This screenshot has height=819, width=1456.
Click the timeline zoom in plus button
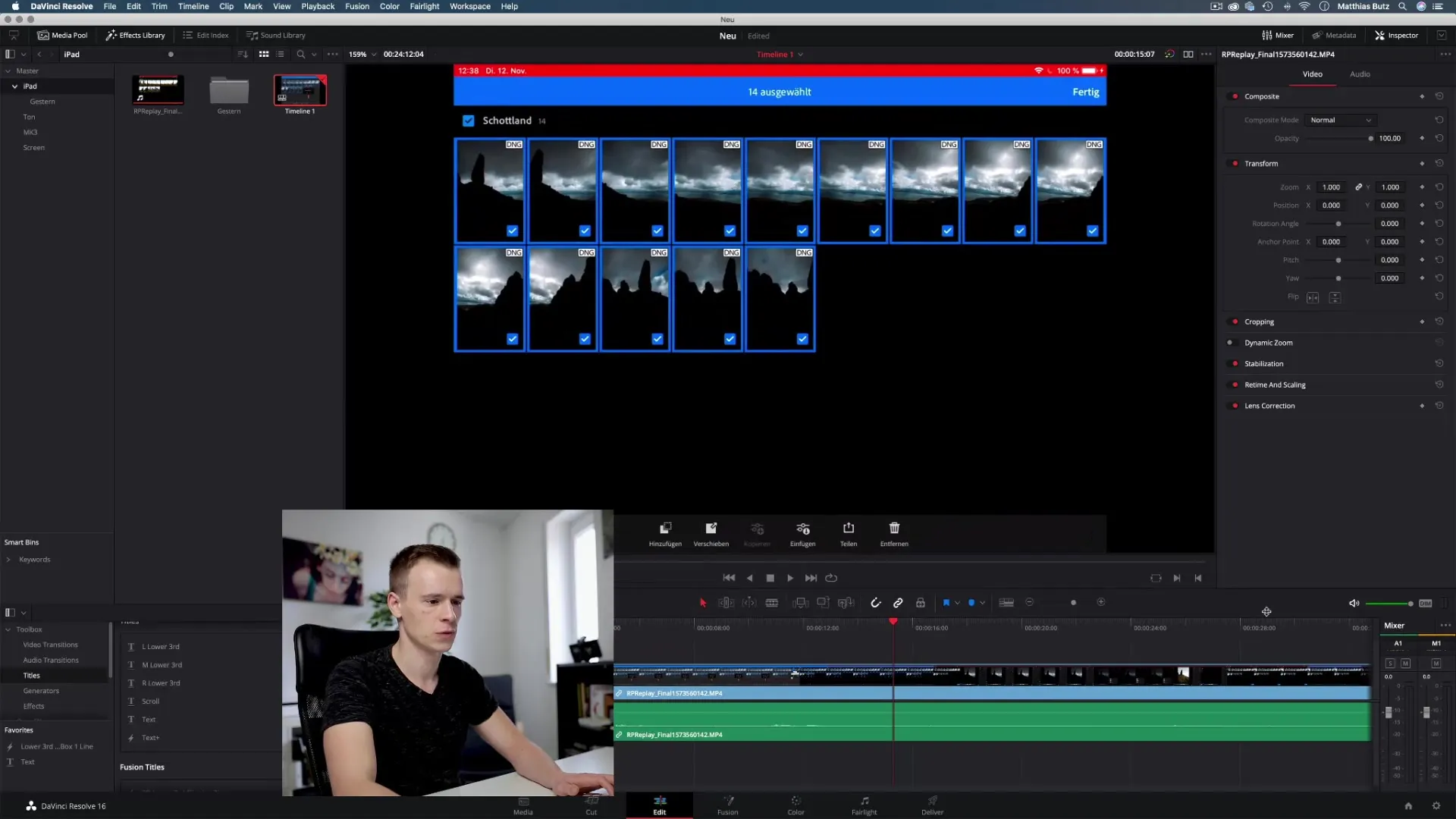(1101, 602)
